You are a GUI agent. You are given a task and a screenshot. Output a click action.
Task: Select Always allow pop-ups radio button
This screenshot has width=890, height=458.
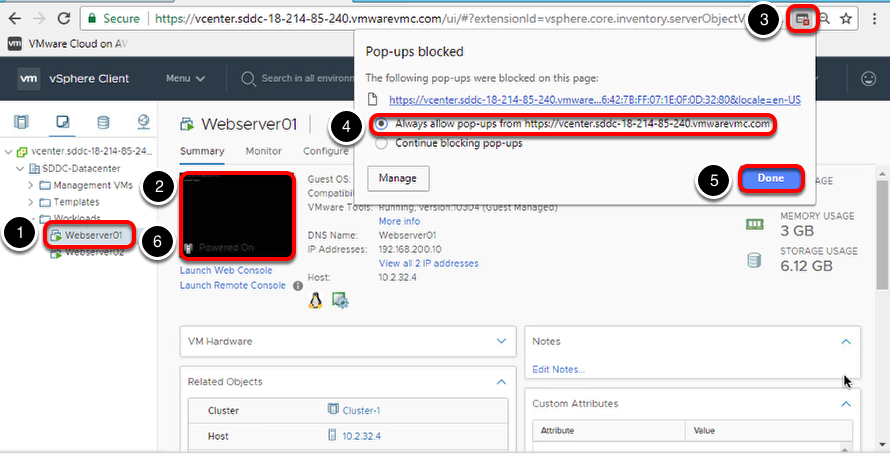click(381, 124)
